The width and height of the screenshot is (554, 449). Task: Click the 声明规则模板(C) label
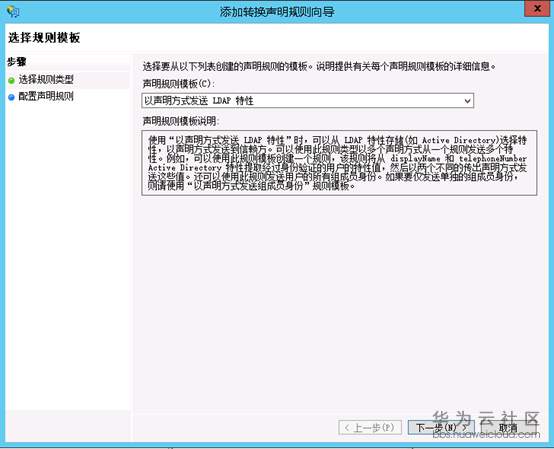click(179, 84)
